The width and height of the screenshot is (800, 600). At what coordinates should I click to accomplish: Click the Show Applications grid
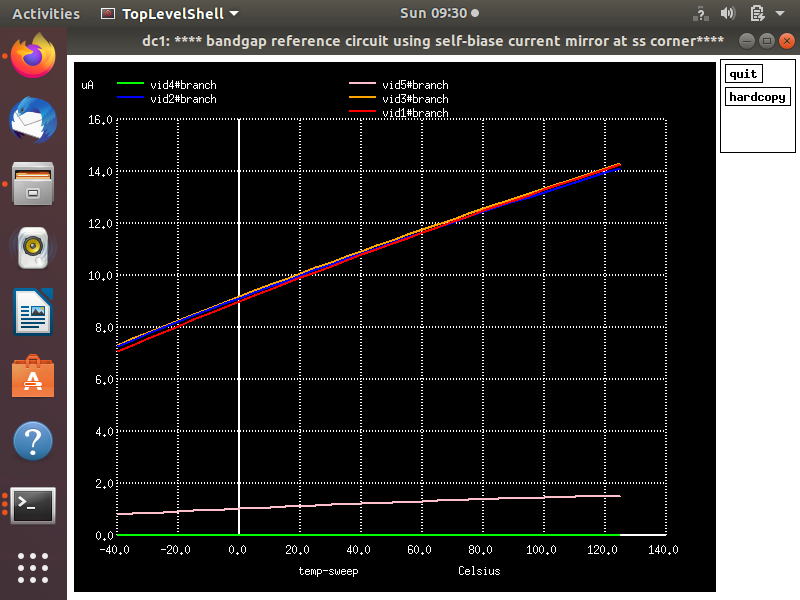[32, 568]
